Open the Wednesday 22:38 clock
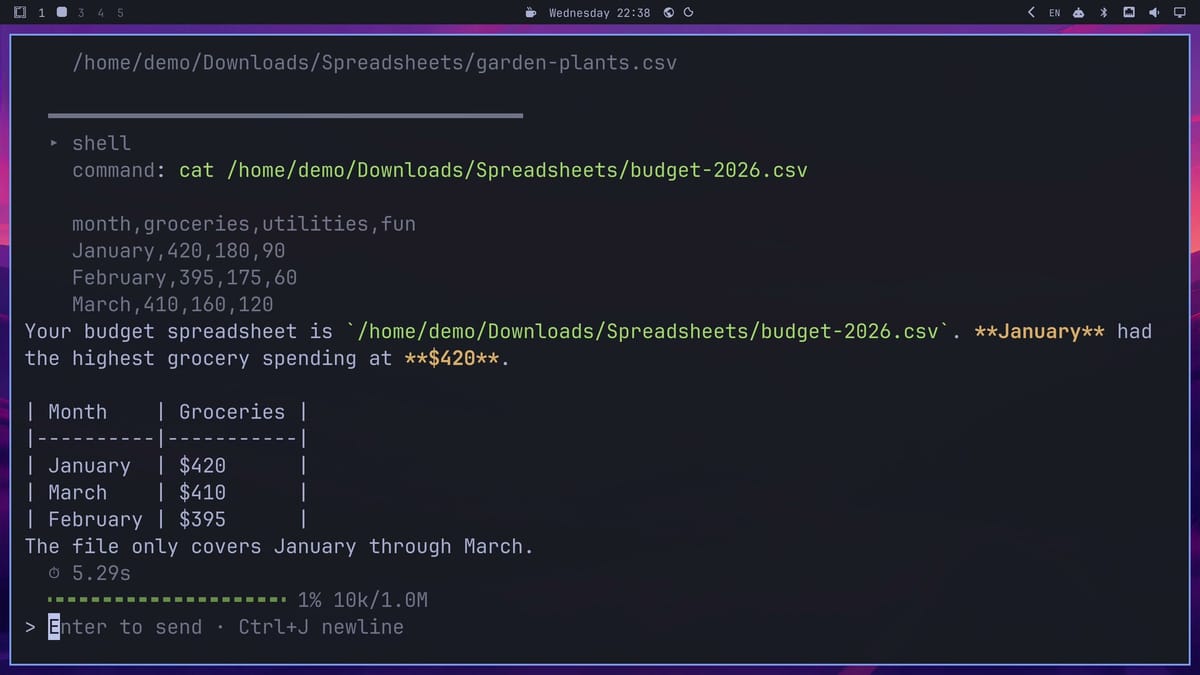 pyautogui.click(x=599, y=13)
